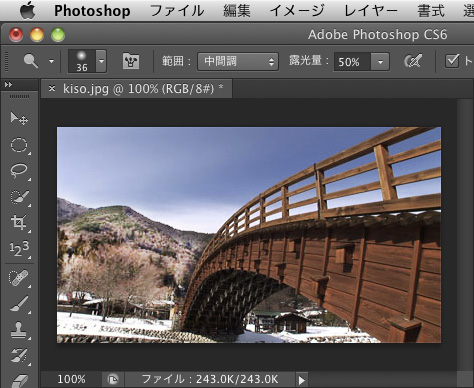
Task: Select the Quick Selection tool
Action: pyautogui.click(x=19, y=197)
